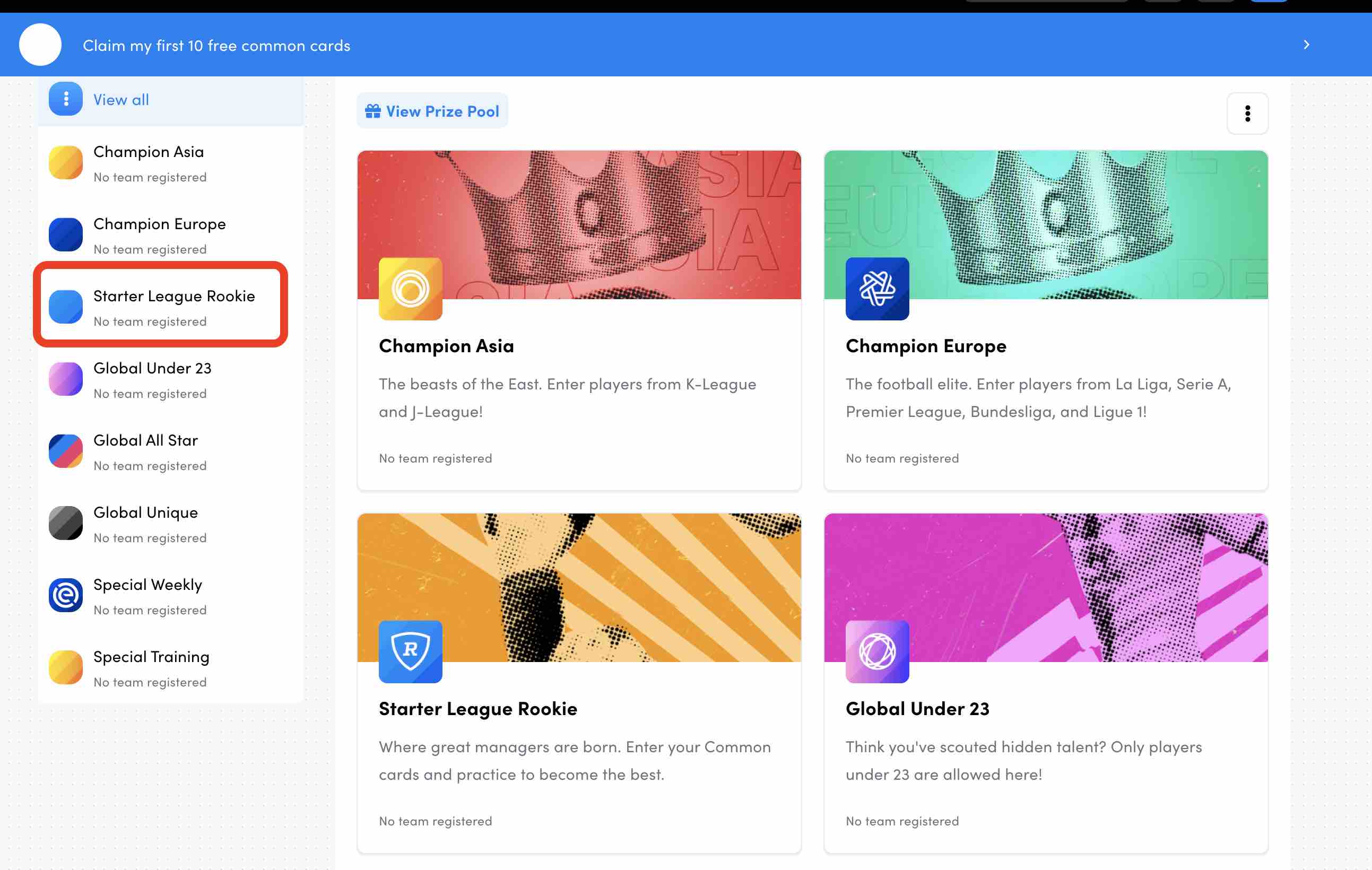Click the Starter League Rookie blue sidebar icon
Screen dimensions: 1372x870
pyautogui.click(x=66, y=307)
